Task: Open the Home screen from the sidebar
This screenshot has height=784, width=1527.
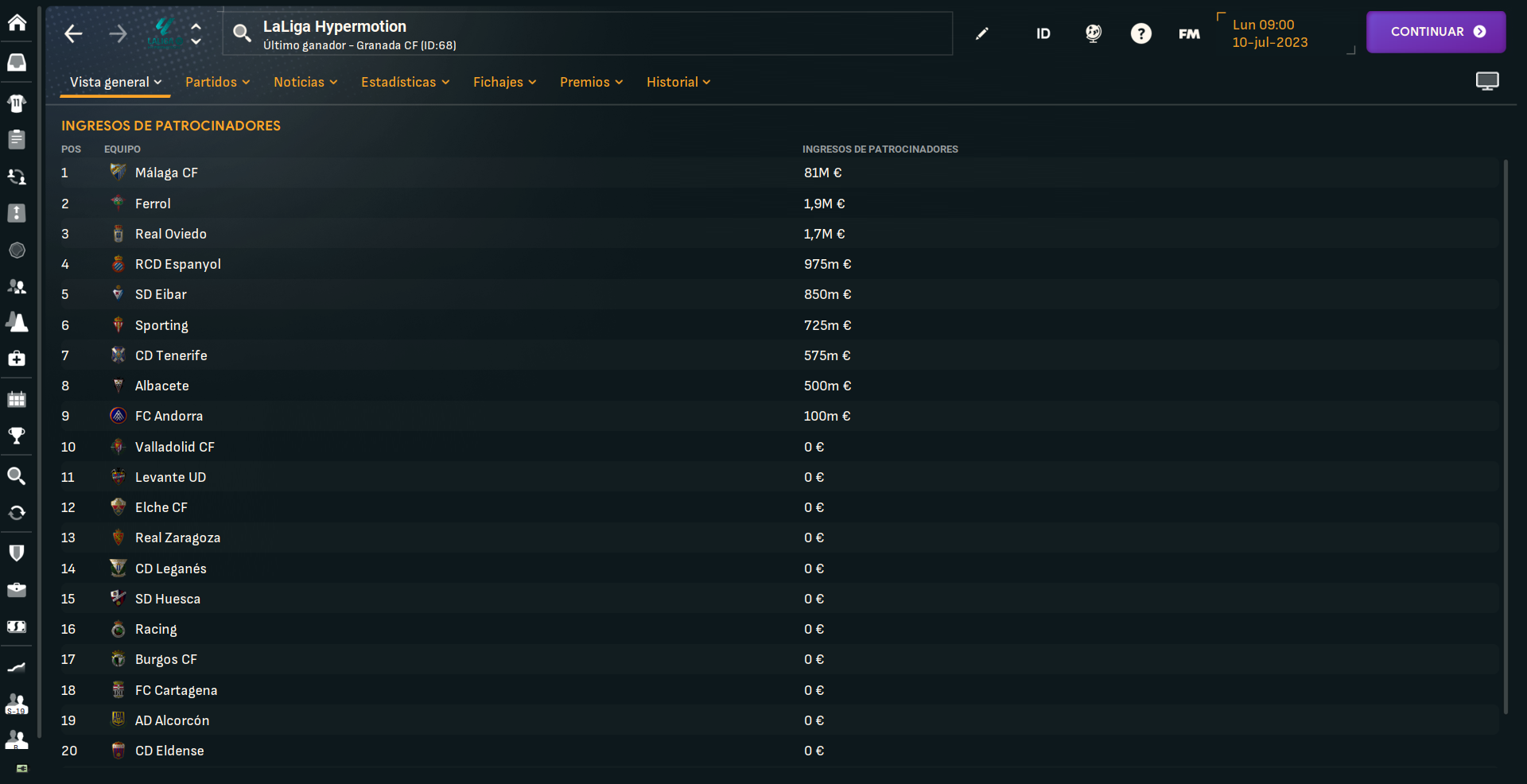Action: pos(17,22)
